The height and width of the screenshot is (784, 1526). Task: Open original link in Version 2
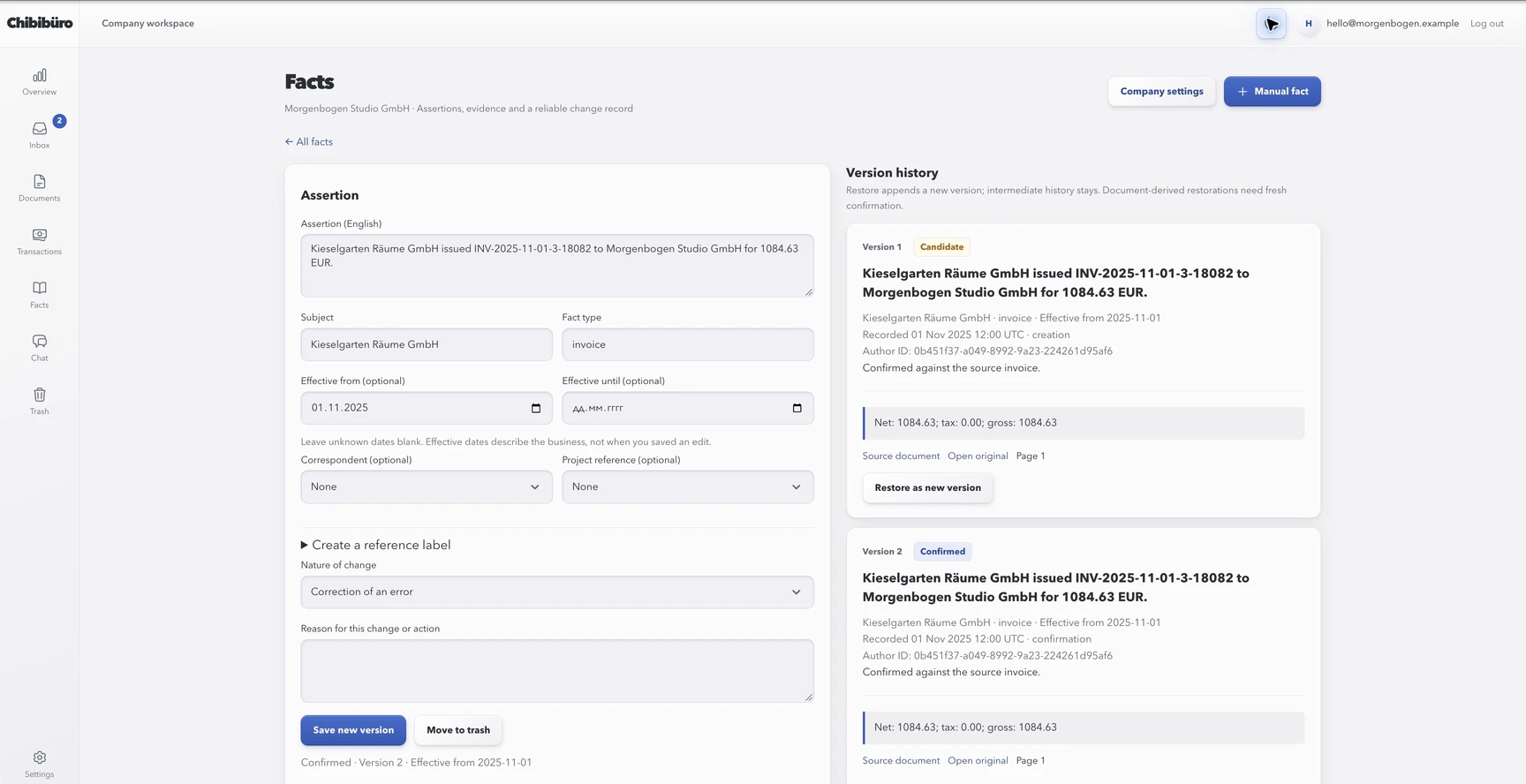[x=978, y=761]
